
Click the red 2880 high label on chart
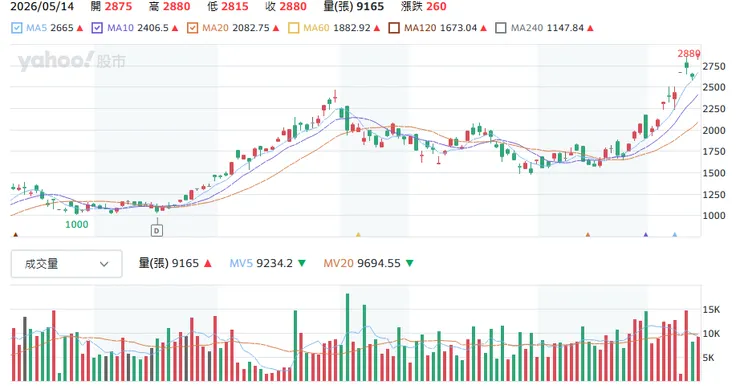[689, 54]
